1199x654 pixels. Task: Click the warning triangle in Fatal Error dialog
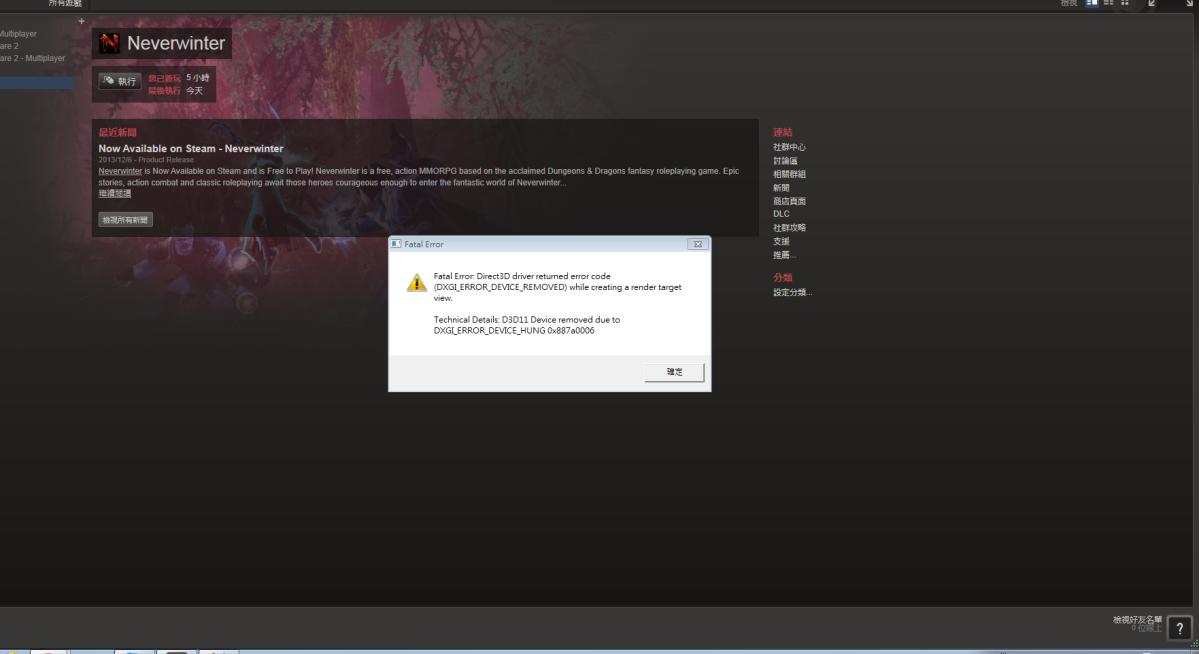416,282
